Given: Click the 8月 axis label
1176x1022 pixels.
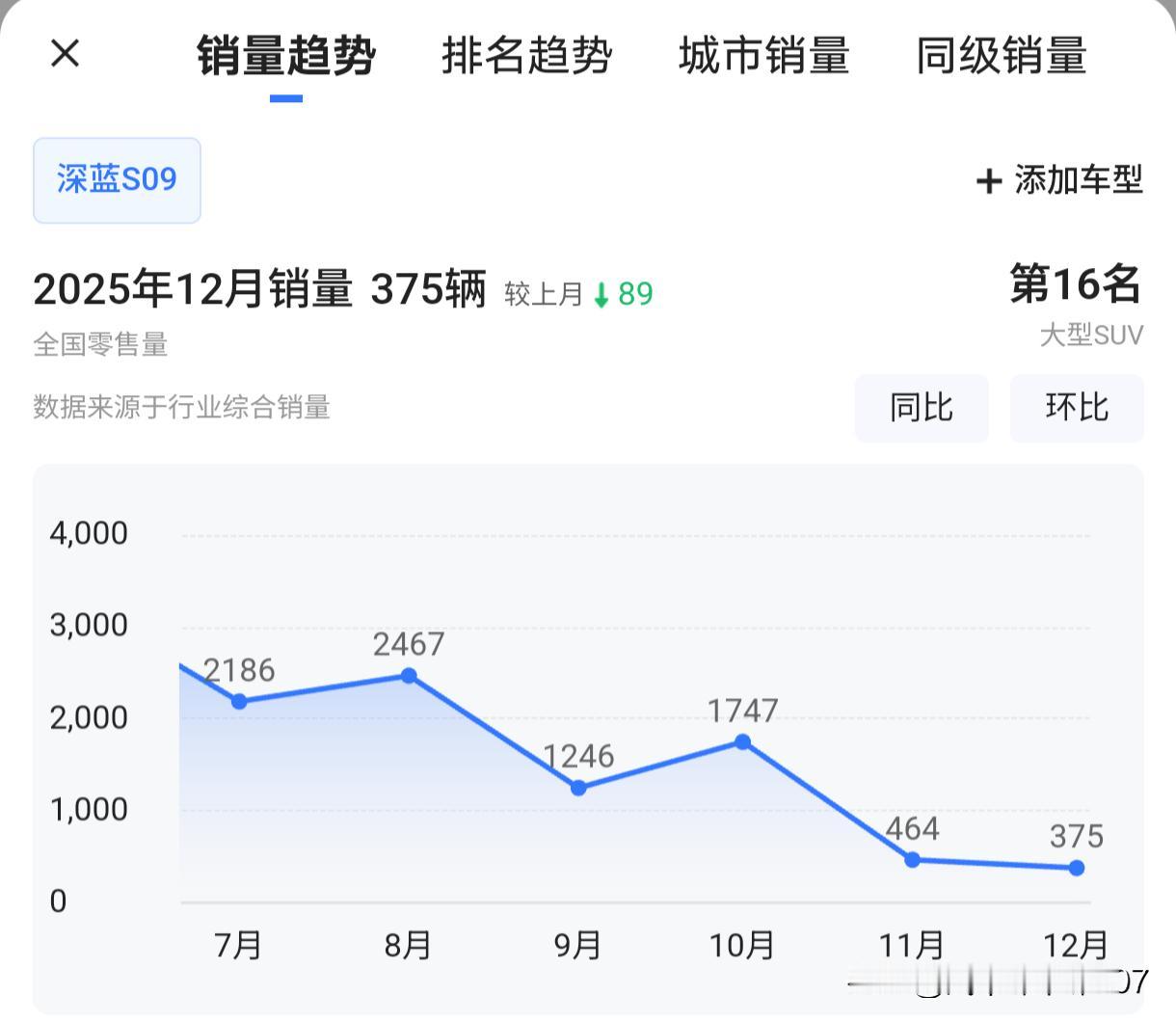Looking at the screenshot, I should 408,945.
